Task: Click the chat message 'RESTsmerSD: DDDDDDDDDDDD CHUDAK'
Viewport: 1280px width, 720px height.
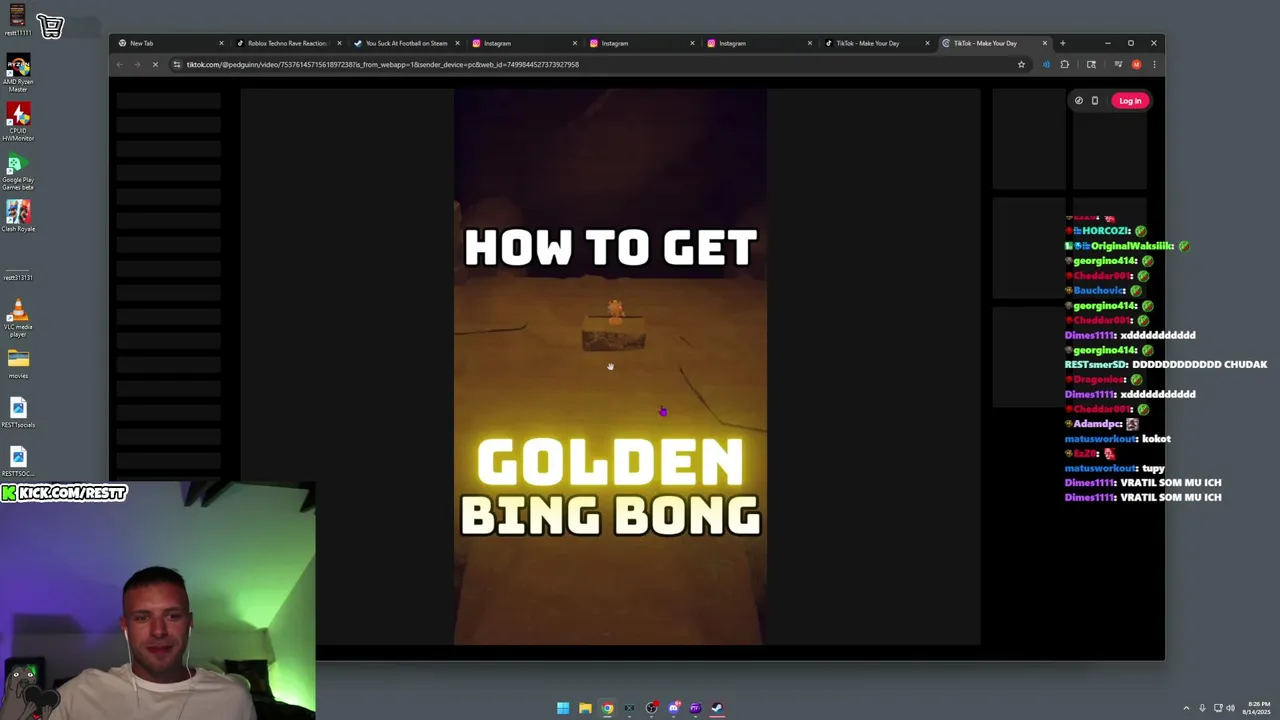Action: (x=1166, y=365)
